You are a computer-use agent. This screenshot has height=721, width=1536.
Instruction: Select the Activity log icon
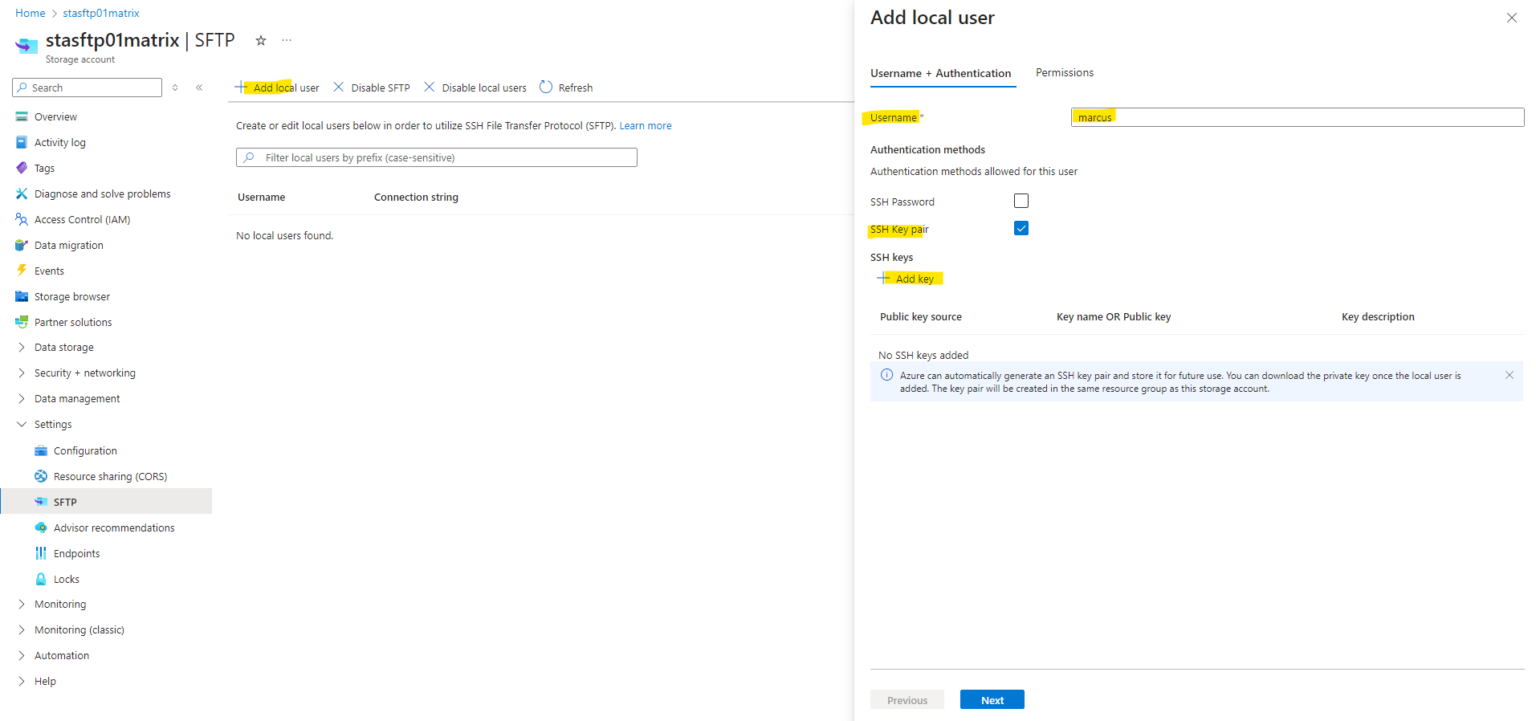click(x=22, y=142)
